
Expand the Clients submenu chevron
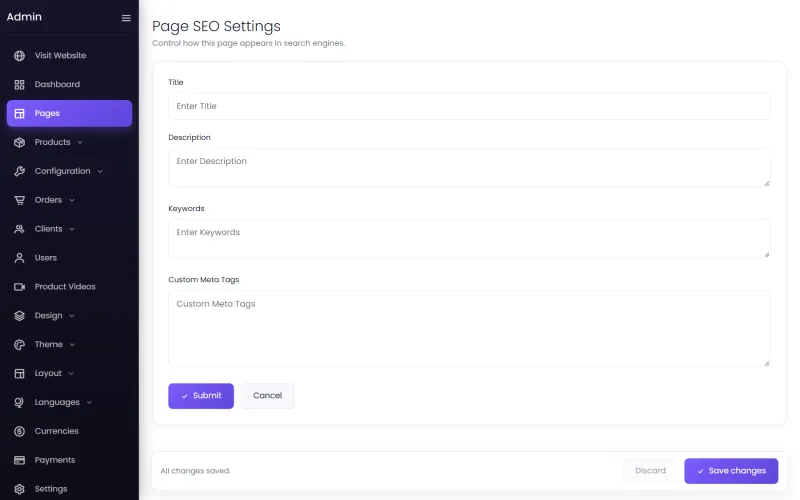tap(72, 229)
